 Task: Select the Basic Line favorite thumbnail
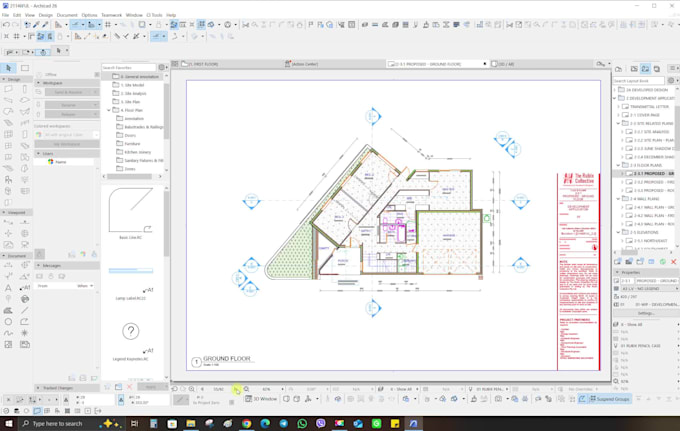(x=131, y=210)
